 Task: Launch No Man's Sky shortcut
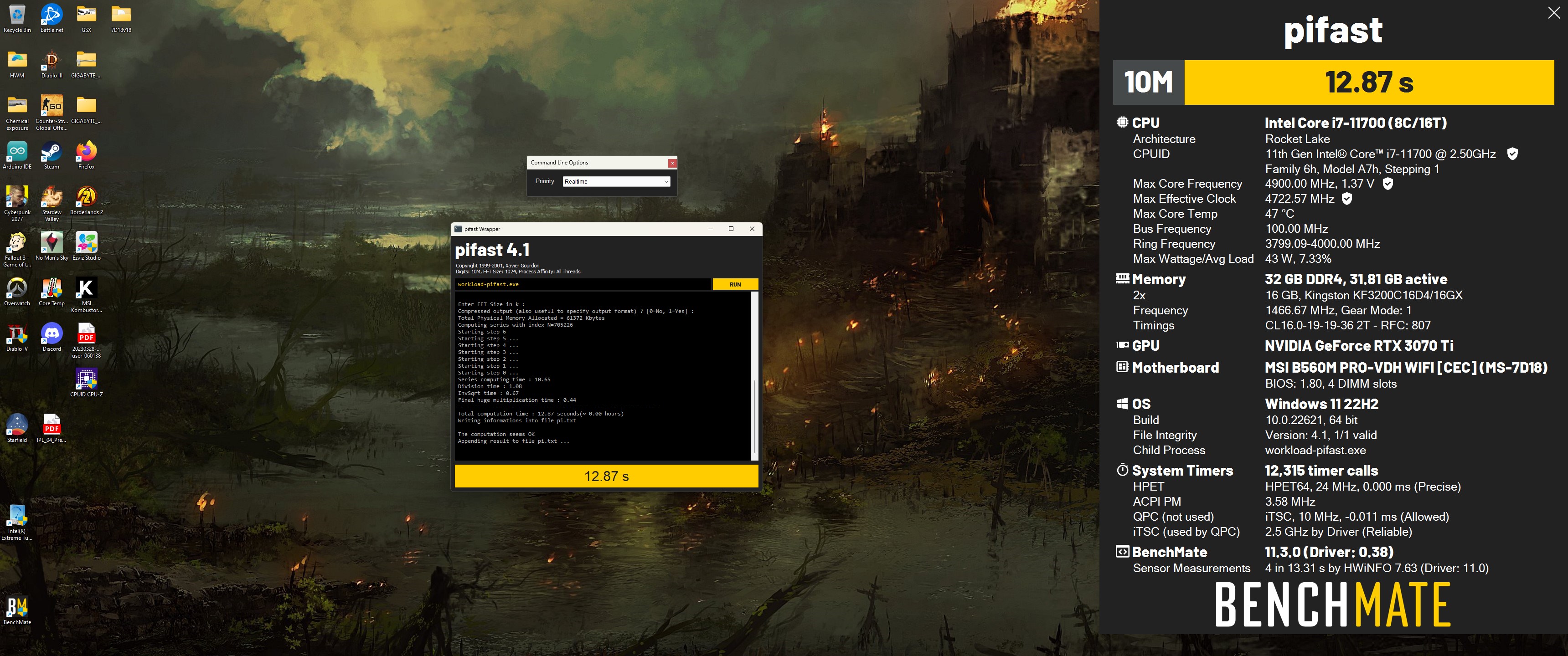(x=52, y=246)
